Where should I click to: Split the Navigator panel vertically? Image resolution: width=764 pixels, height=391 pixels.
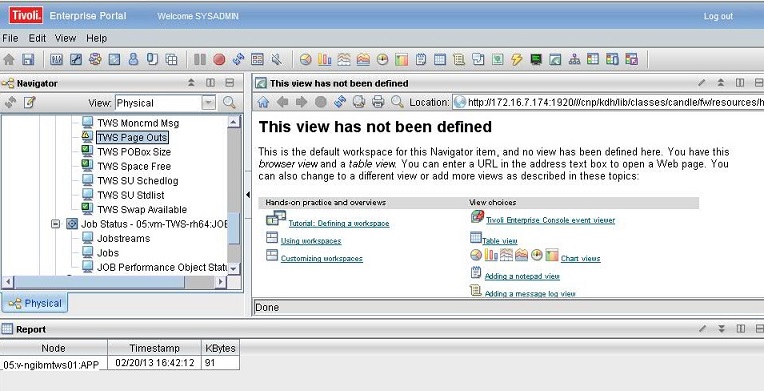[x=210, y=83]
